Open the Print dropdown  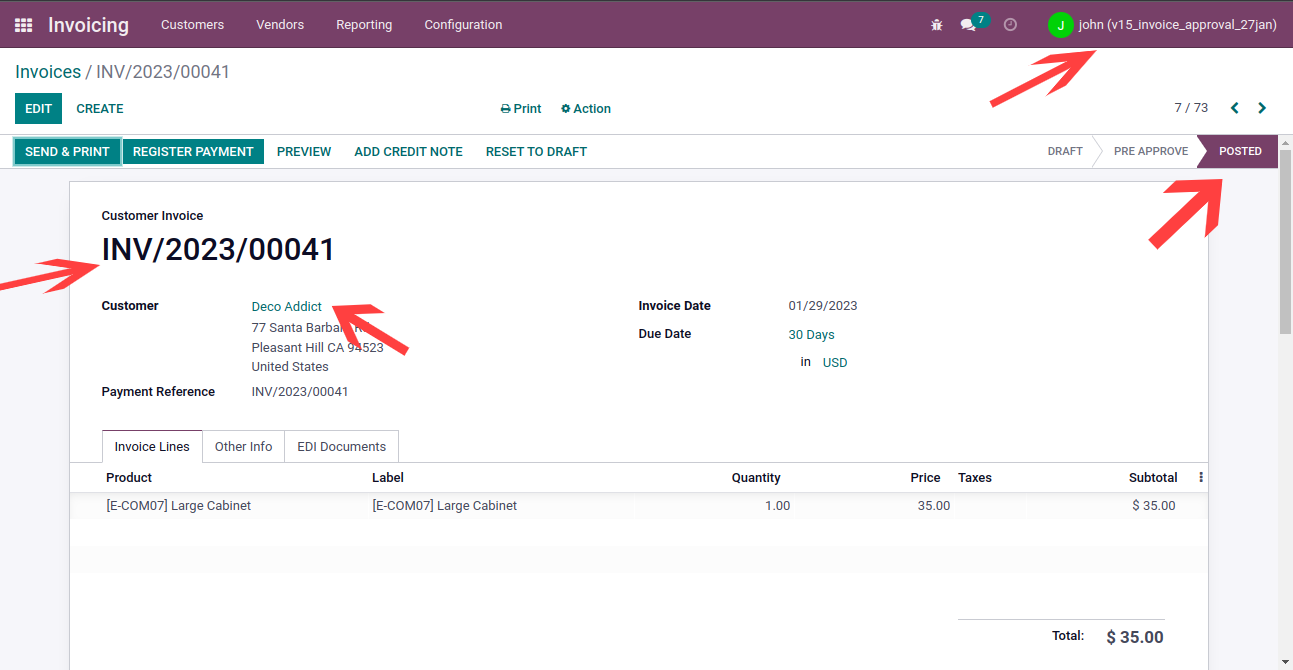(521, 109)
